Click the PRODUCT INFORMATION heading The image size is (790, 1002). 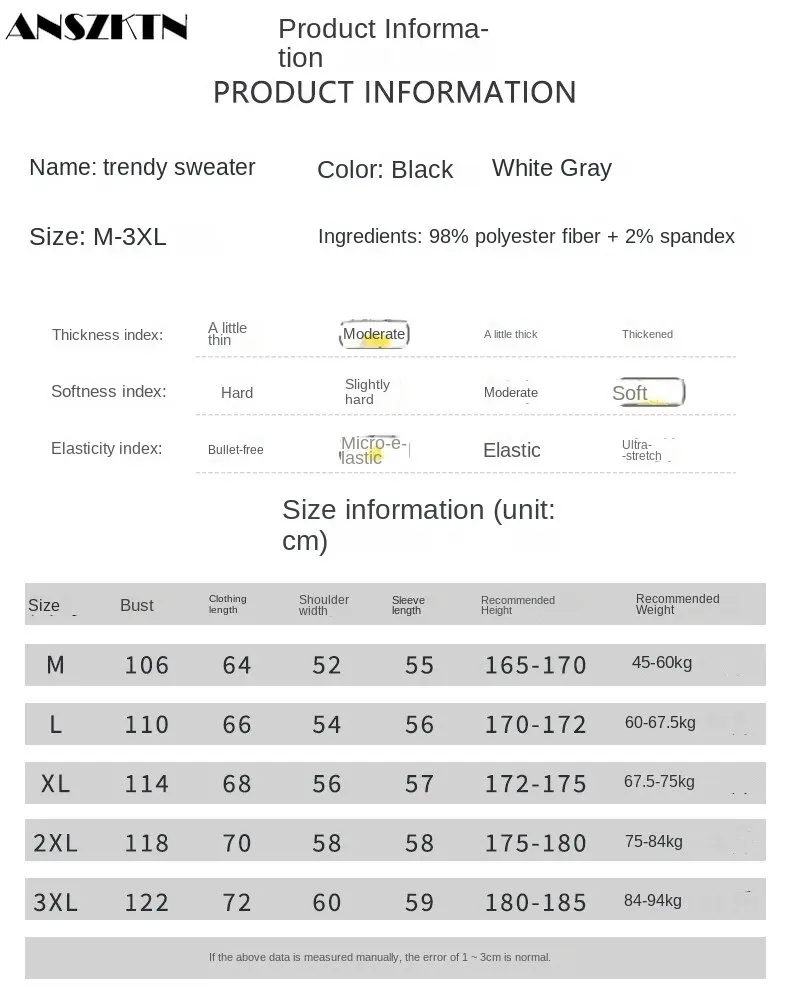(x=394, y=92)
